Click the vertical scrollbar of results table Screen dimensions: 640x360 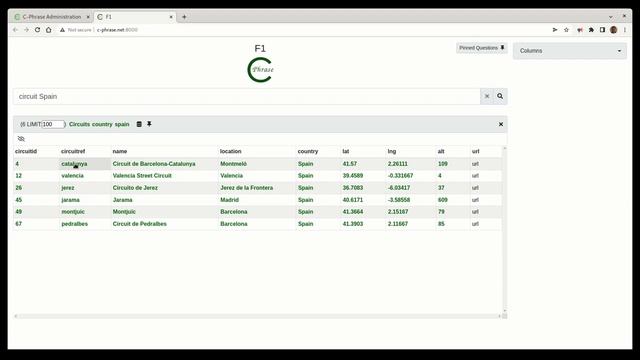point(504,229)
